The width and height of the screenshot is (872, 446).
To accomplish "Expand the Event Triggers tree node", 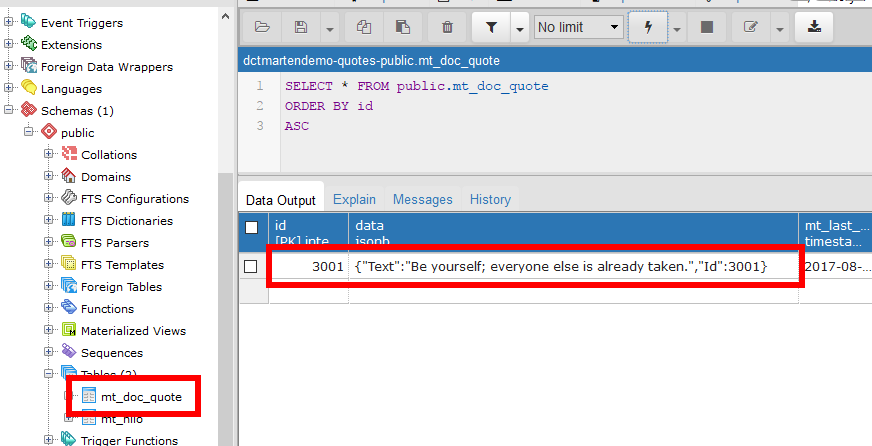I will 8,23.
